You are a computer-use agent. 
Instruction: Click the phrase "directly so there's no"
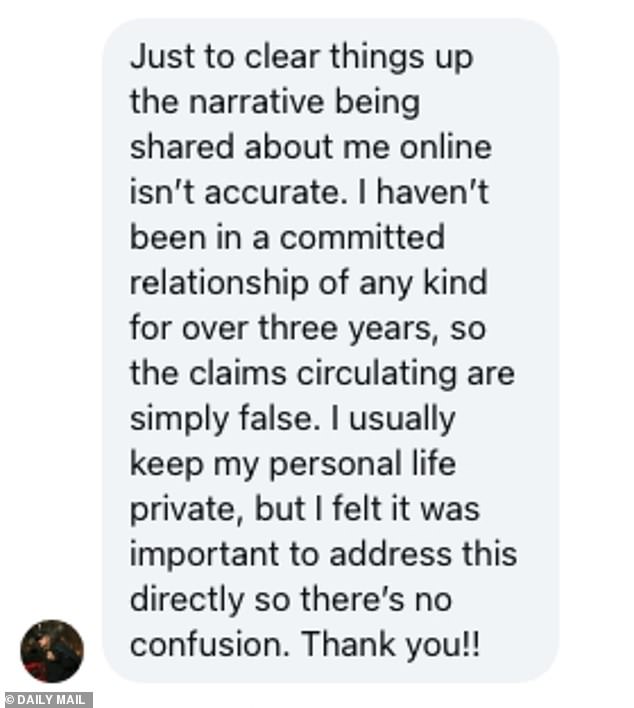click(291, 598)
